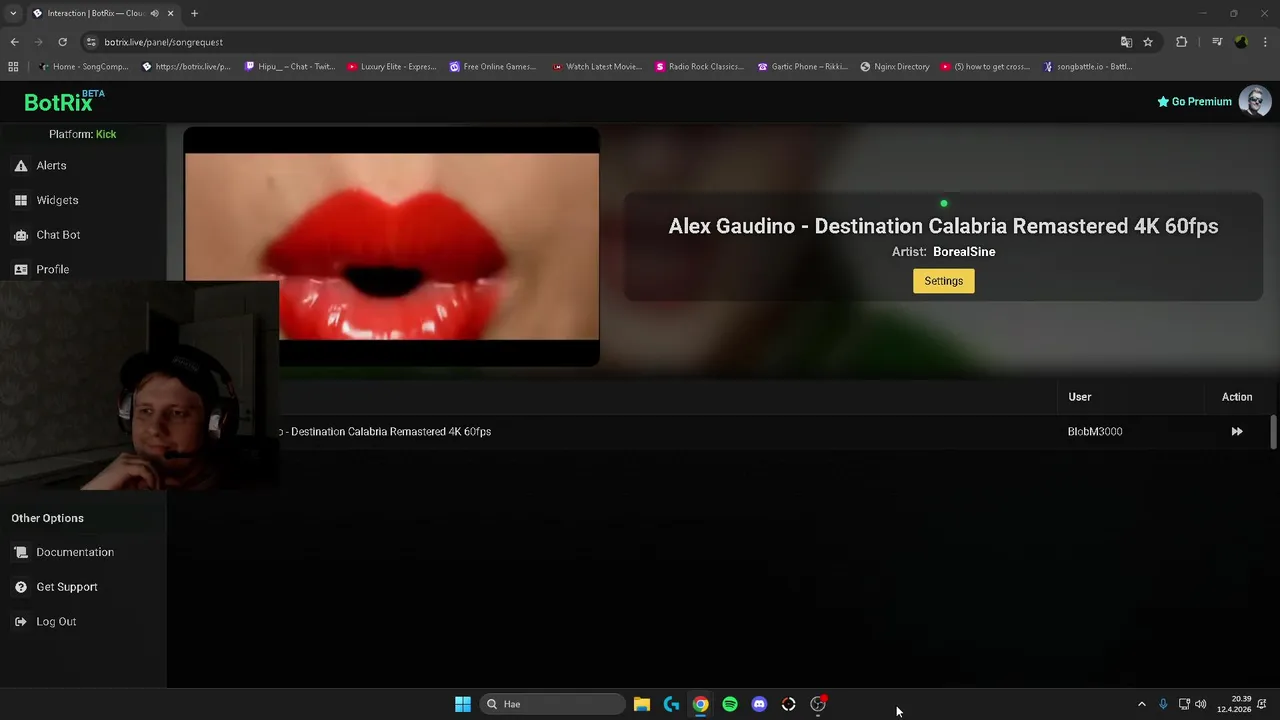
Task: Mute the tab via speaker icon
Action: [x=154, y=13]
